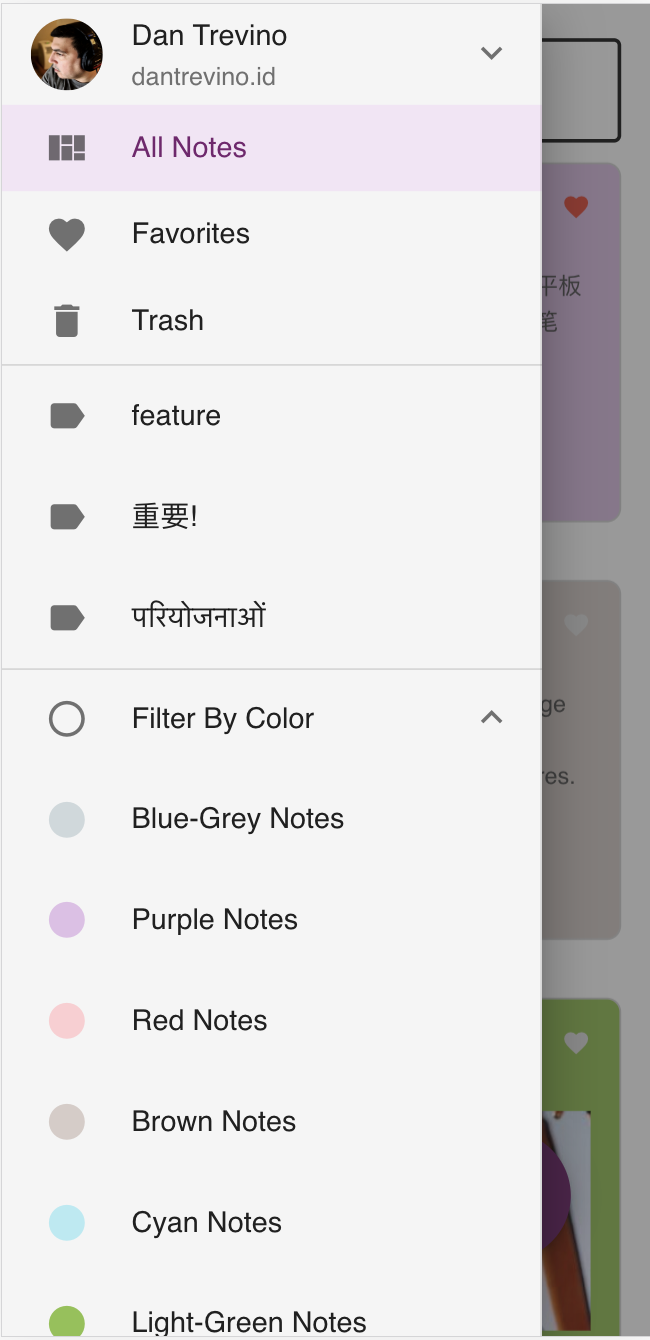Viewport: 650px width, 1340px height.
Task: Click the tag icon beside परियोजनाओं
Action: (67, 618)
